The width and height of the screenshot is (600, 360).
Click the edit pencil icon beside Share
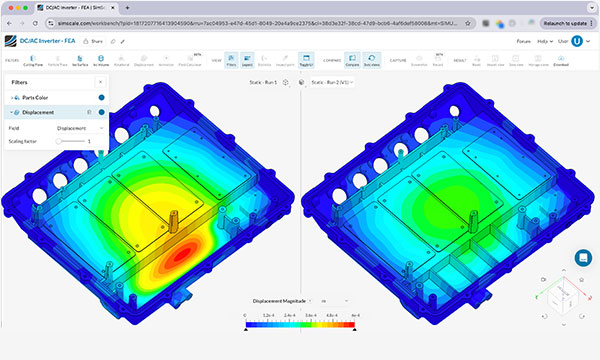(x=123, y=41)
